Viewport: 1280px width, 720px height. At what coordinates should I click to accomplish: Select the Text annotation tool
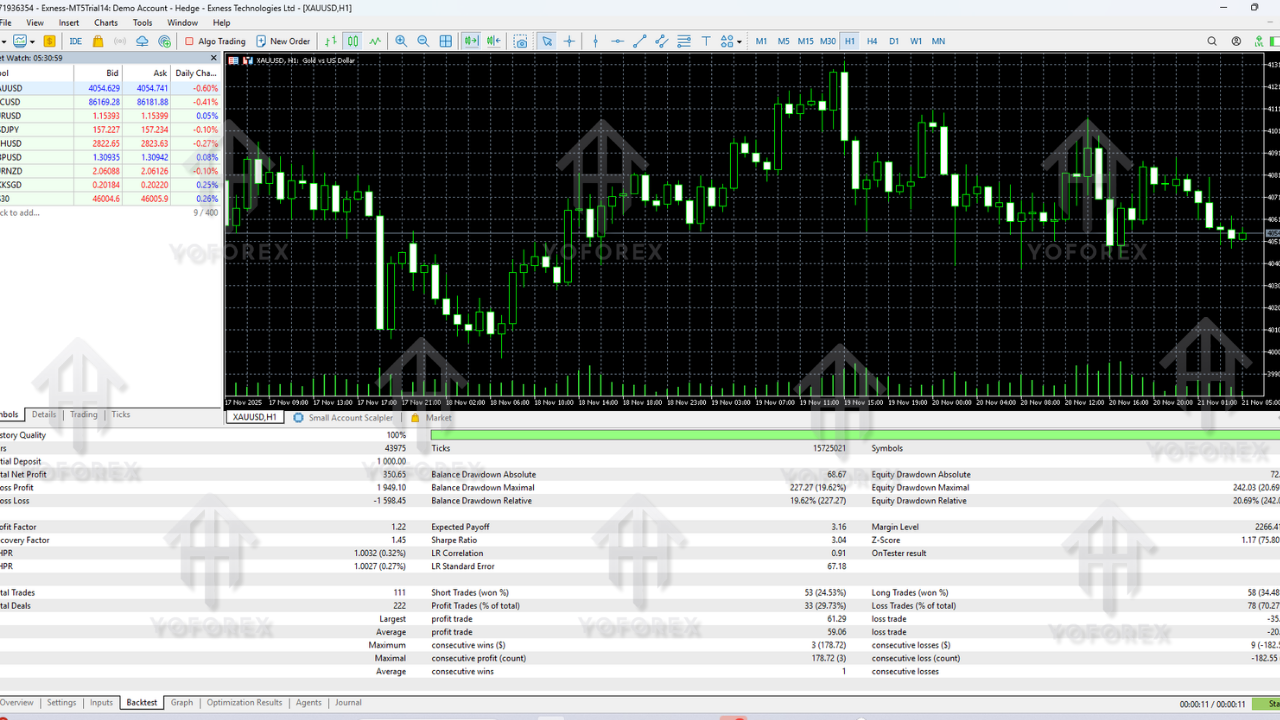coord(706,41)
